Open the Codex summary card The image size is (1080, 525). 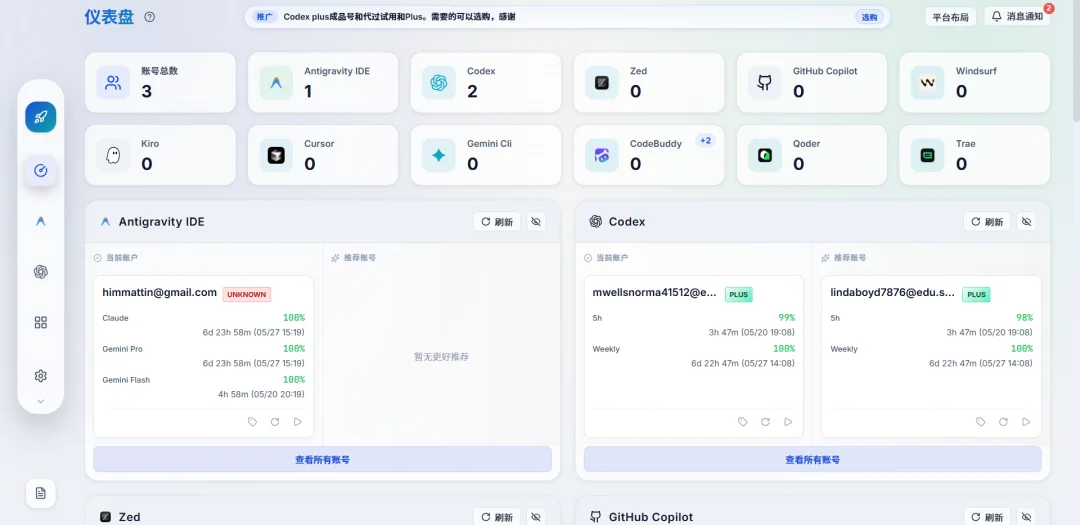click(486, 83)
